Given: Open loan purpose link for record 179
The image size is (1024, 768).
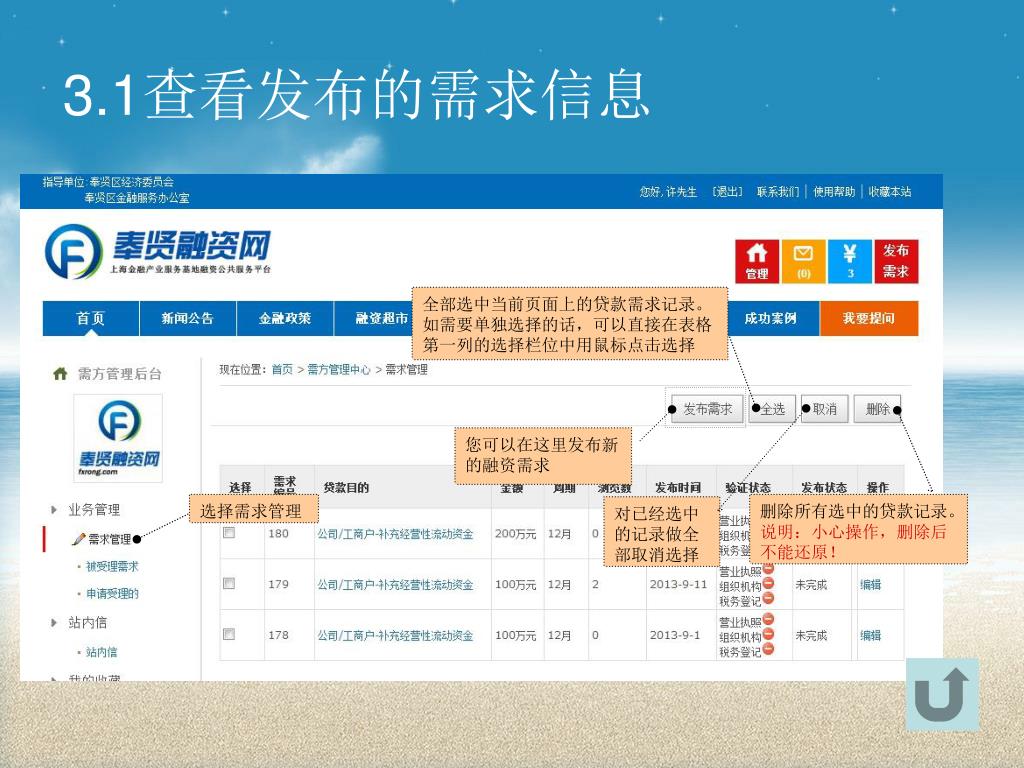Looking at the screenshot, I should click(395, 584).
